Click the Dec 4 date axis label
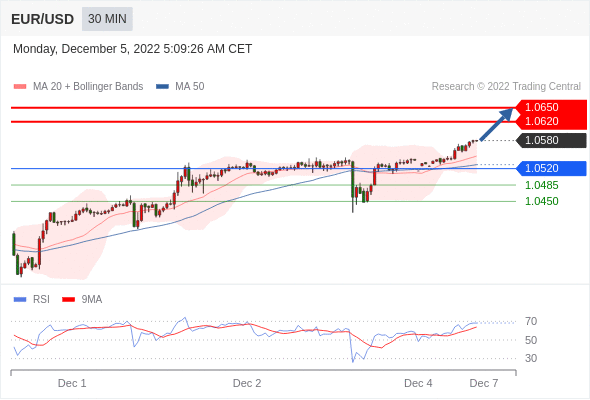The image size is (590, 400). point(418,383)
